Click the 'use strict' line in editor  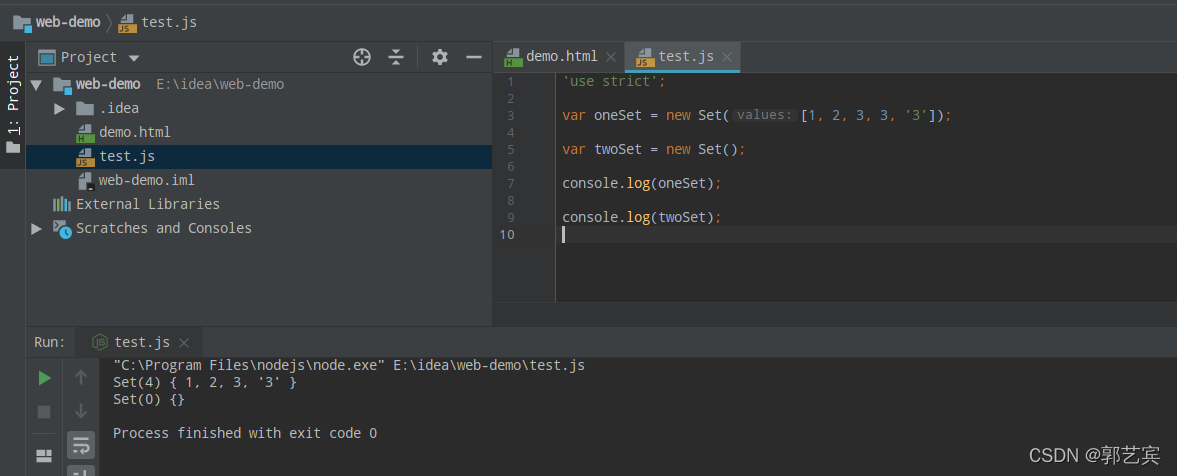(614, 81)
